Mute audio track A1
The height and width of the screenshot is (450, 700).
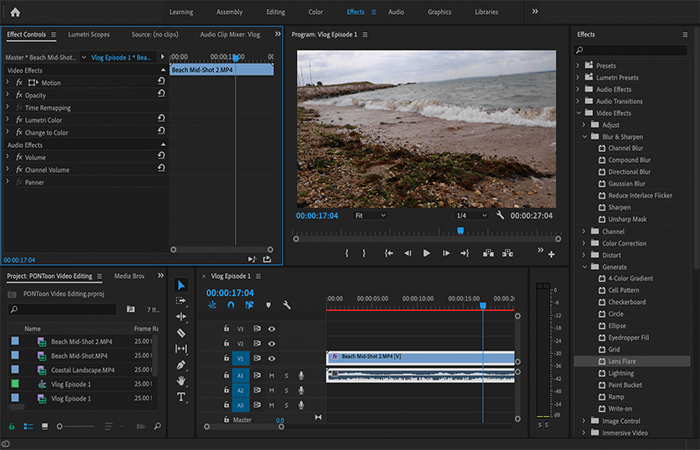271,375
